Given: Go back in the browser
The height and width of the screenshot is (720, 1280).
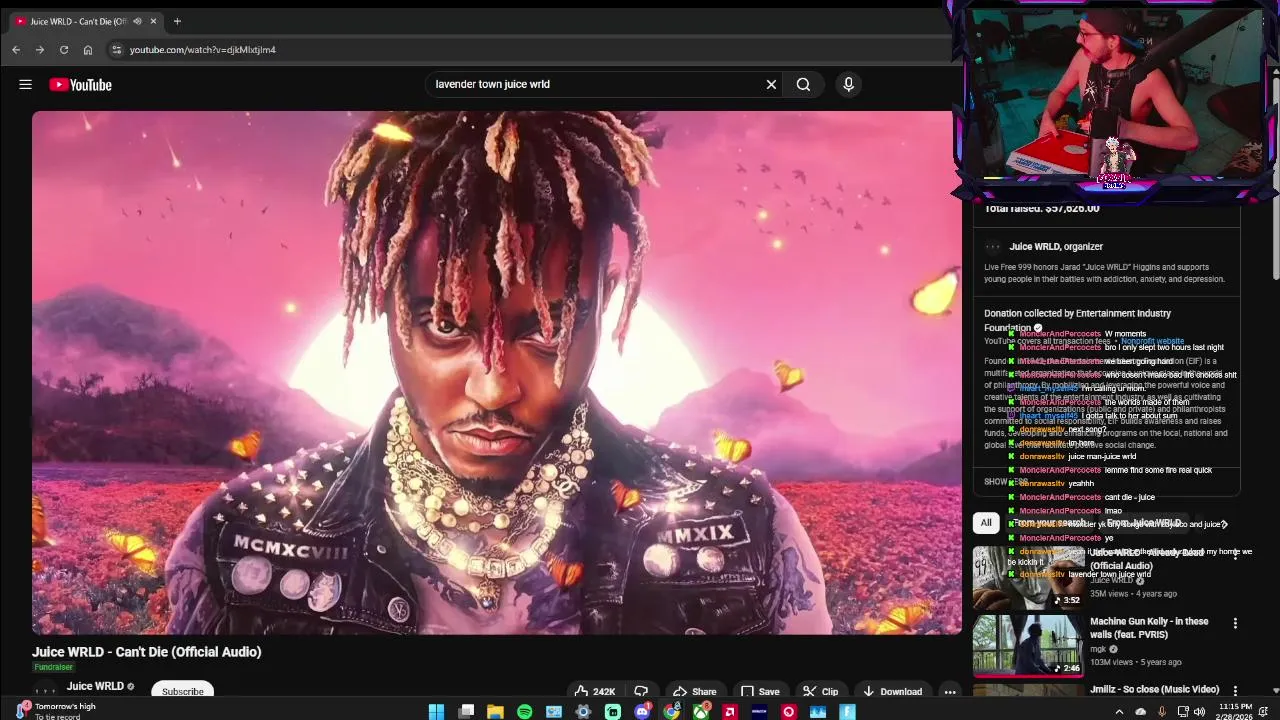Looking at the screenshot, I should 16,50.
